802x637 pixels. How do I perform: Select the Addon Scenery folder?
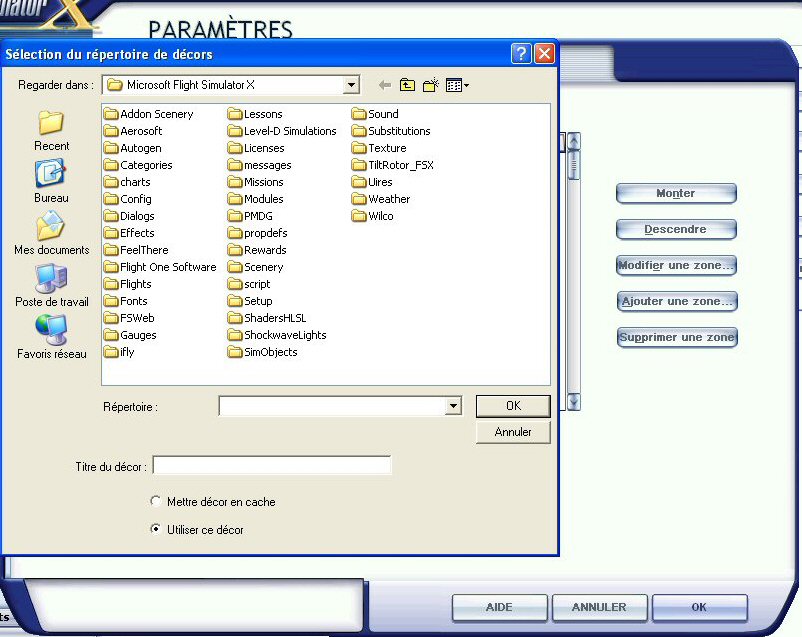pyautogui.click(x=149, y=114)
